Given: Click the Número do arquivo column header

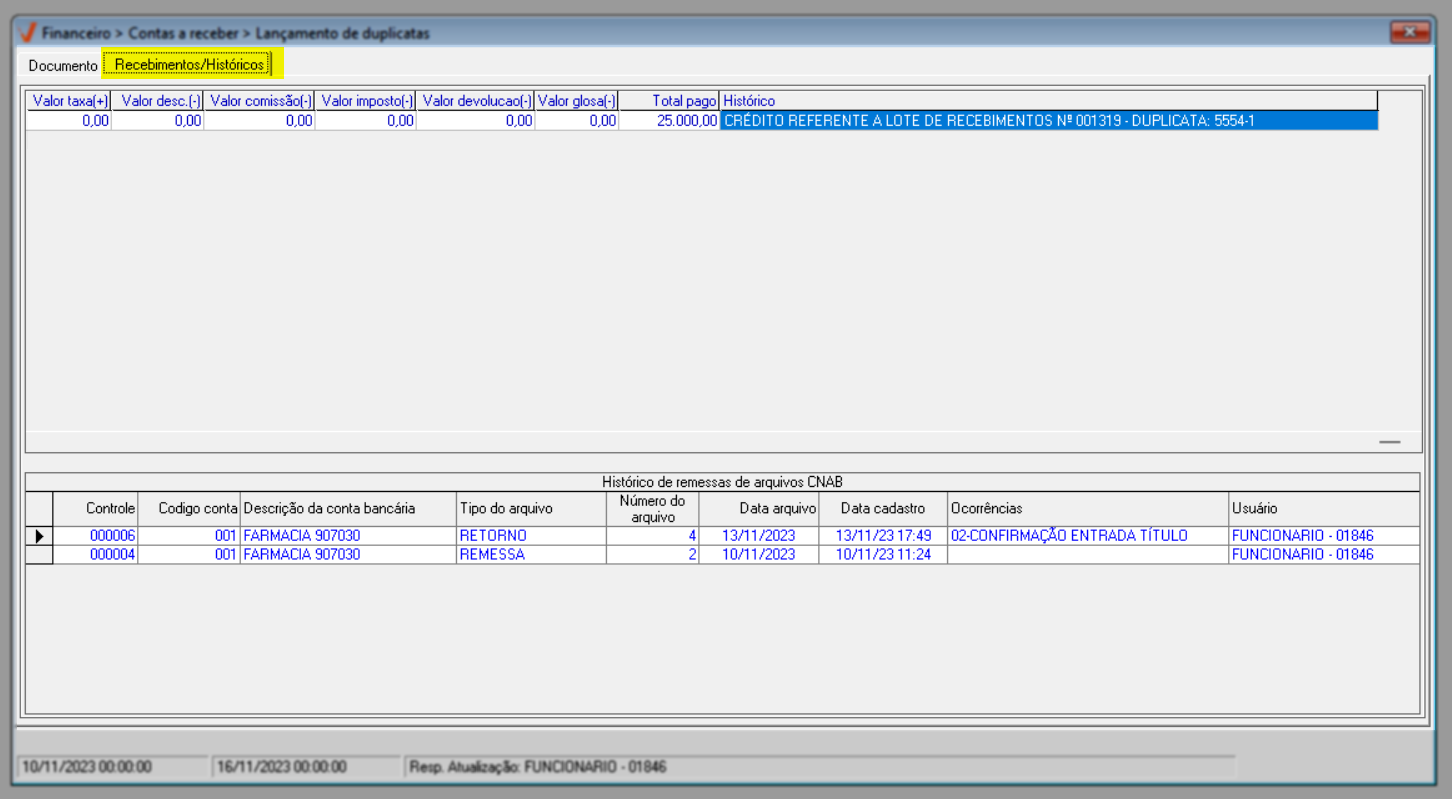Looking at the screenshot, I should [652, 509].
